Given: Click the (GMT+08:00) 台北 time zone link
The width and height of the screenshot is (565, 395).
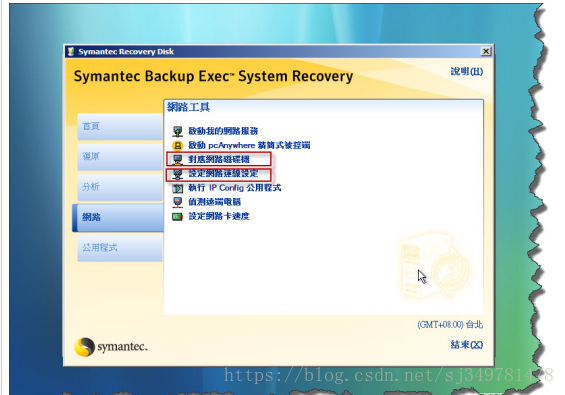Looking at the screenshot, I should tap(450, 325).
